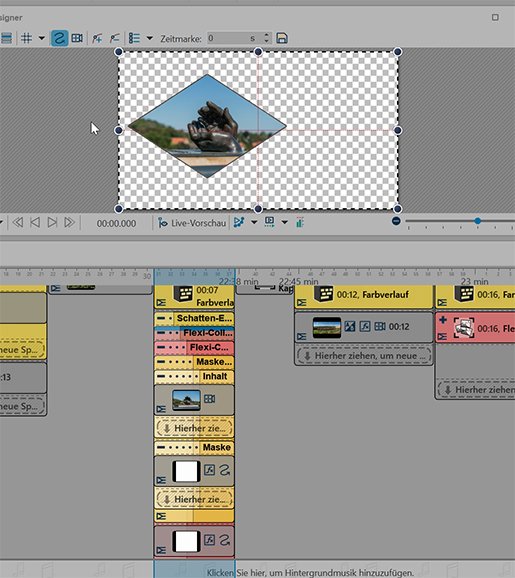
Task: Select the 00:12, Farbverlauf chapter
Action: (363, 296)
